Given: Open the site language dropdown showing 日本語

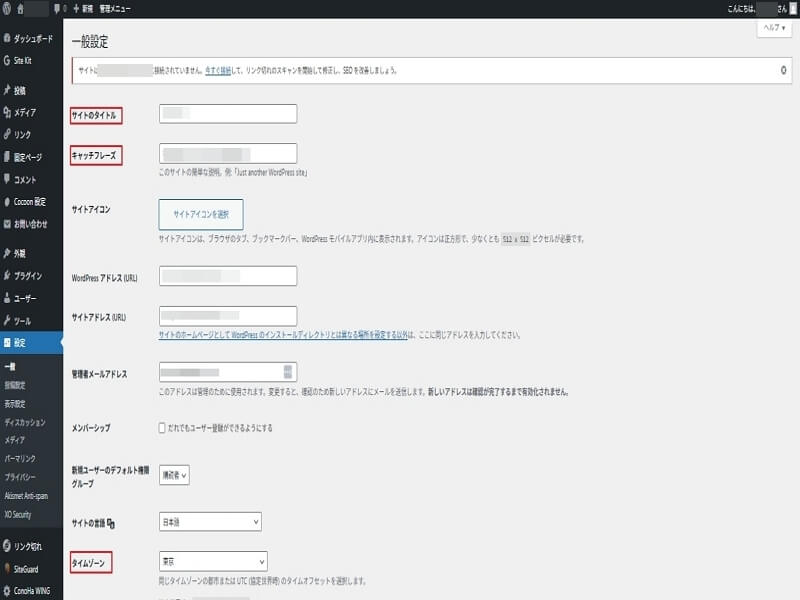Looking at the screenshot, I should pos(210,521).
